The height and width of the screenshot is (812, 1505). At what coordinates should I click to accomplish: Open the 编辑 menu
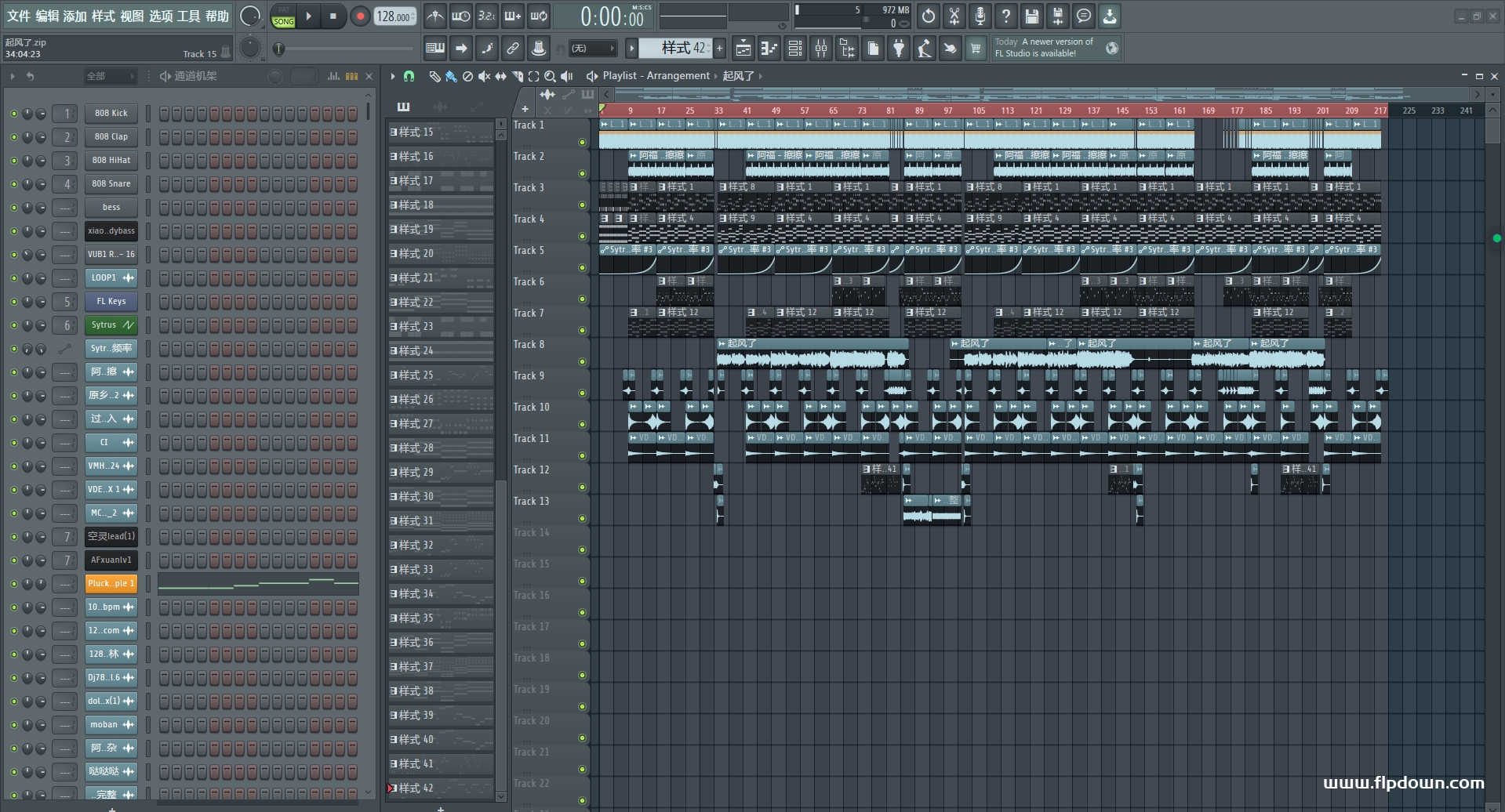(47, 16)
